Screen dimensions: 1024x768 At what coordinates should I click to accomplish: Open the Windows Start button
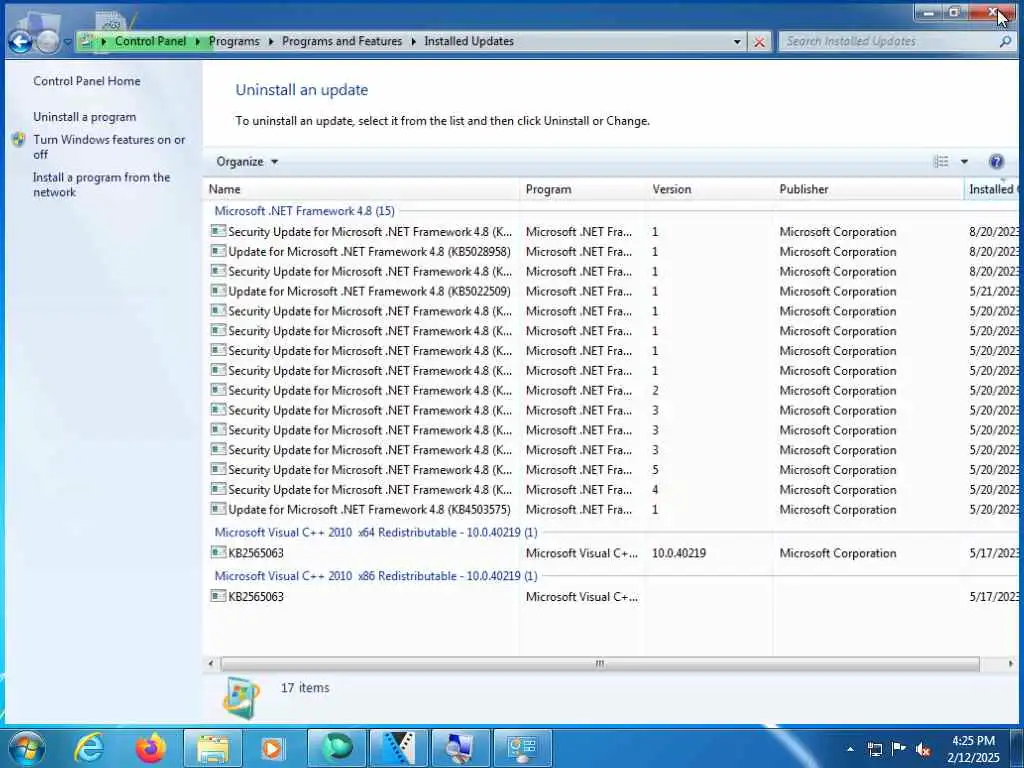(x=26, y=748)
